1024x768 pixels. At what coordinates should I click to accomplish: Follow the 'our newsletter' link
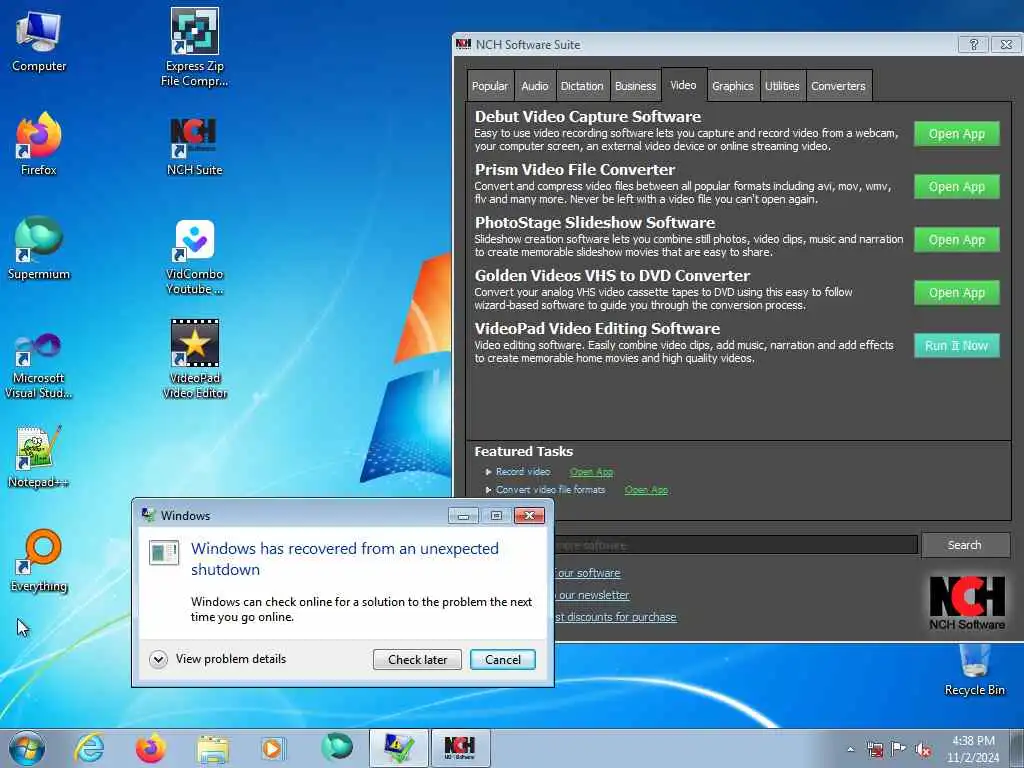pos(592,595)
